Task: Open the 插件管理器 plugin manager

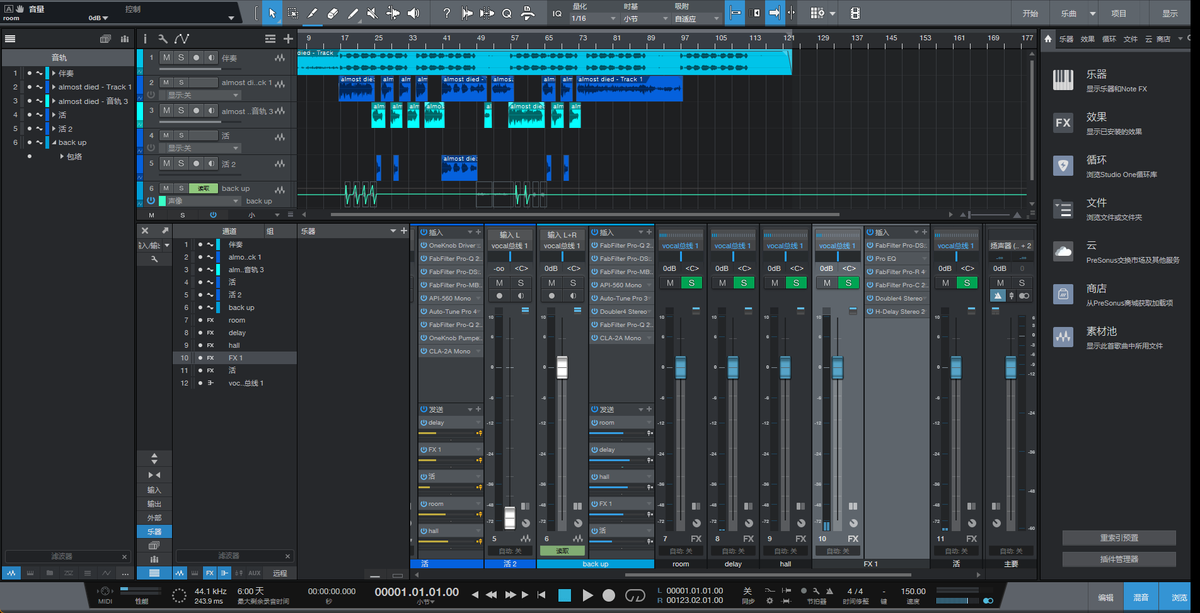Action: pos(1118,557)
